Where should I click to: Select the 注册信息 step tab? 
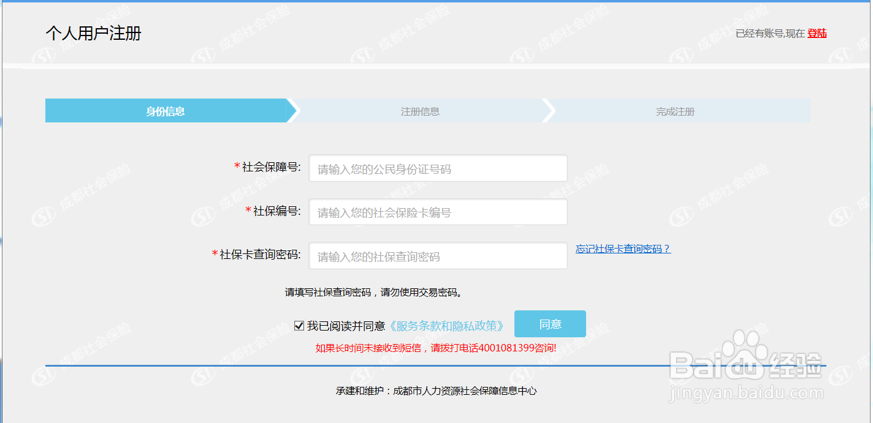point(420,111)
